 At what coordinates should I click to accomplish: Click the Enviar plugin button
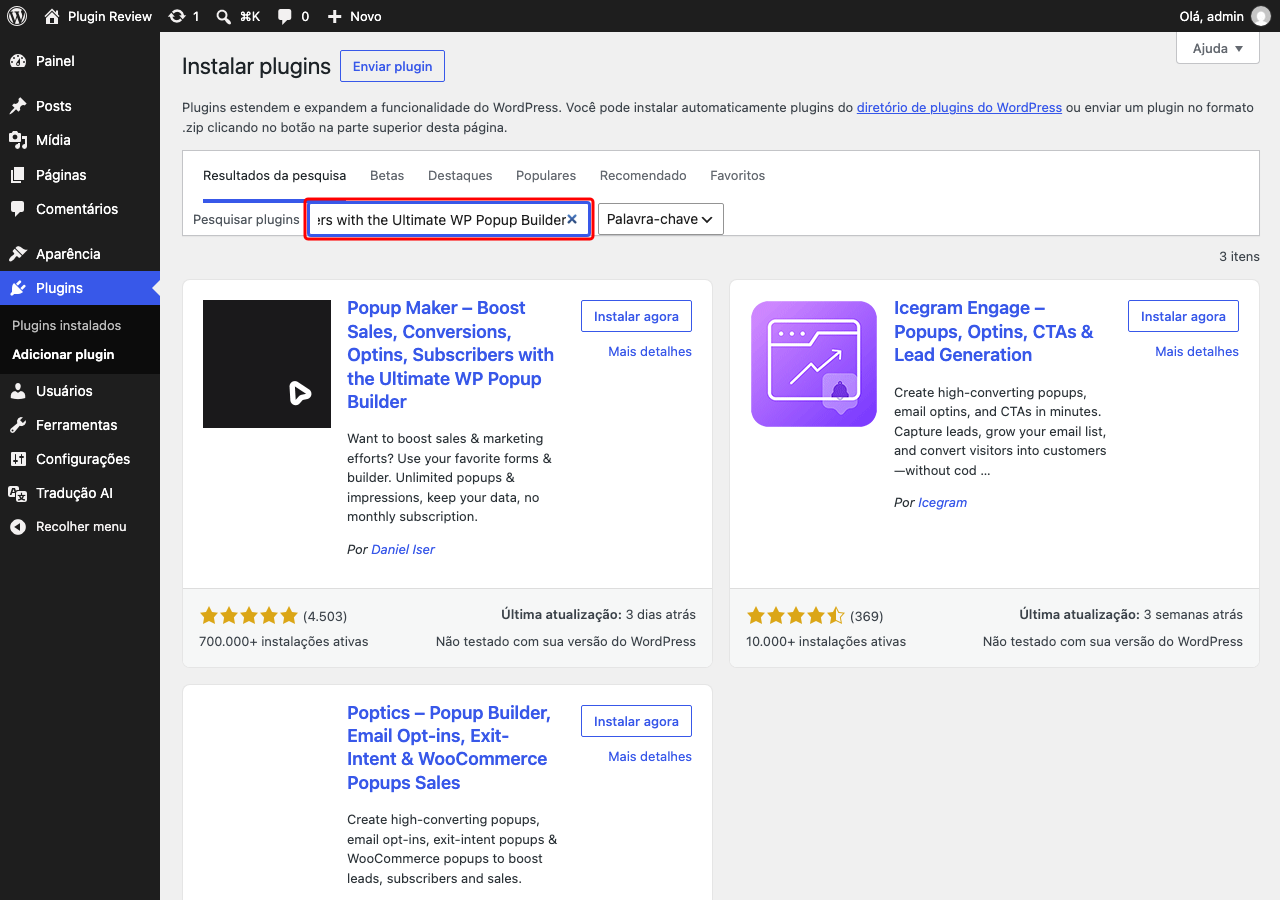[x=393, y=66]
